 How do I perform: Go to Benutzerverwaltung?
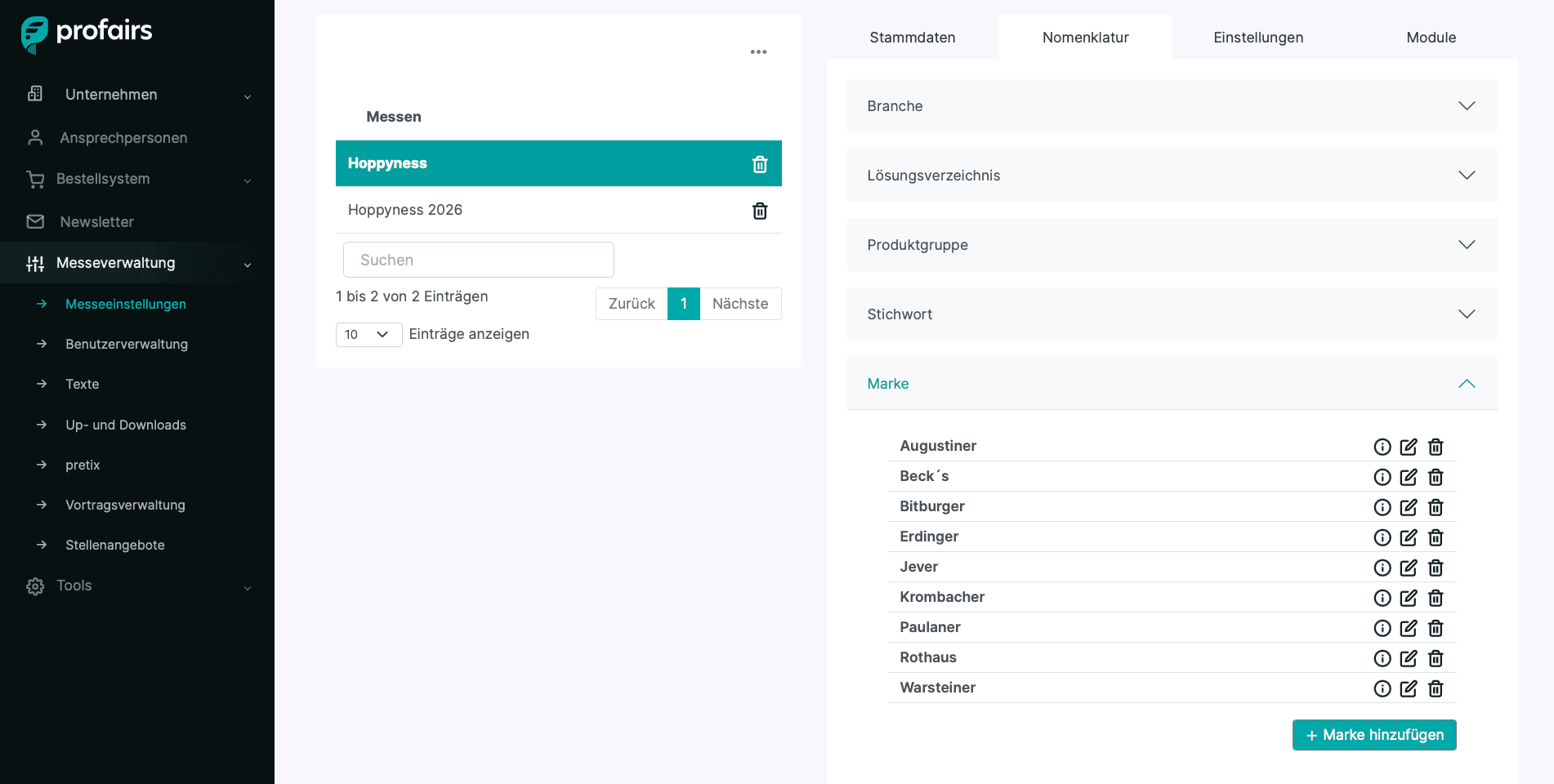127,344
